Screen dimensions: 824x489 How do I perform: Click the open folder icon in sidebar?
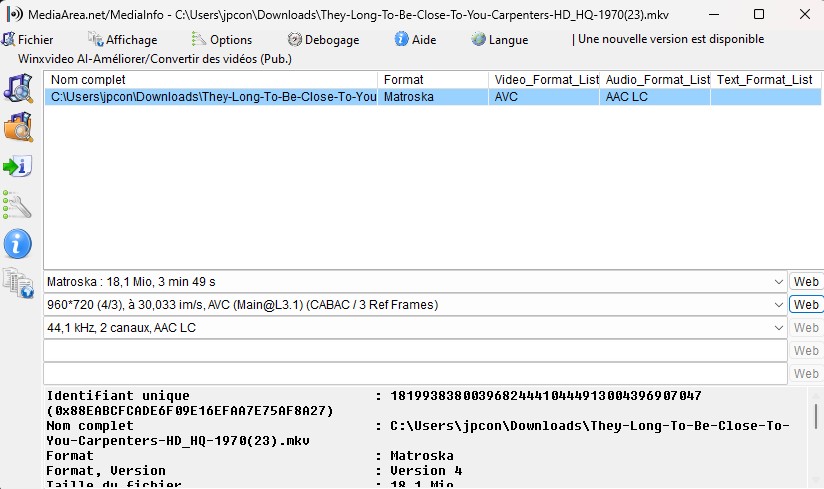click(18, 127)
